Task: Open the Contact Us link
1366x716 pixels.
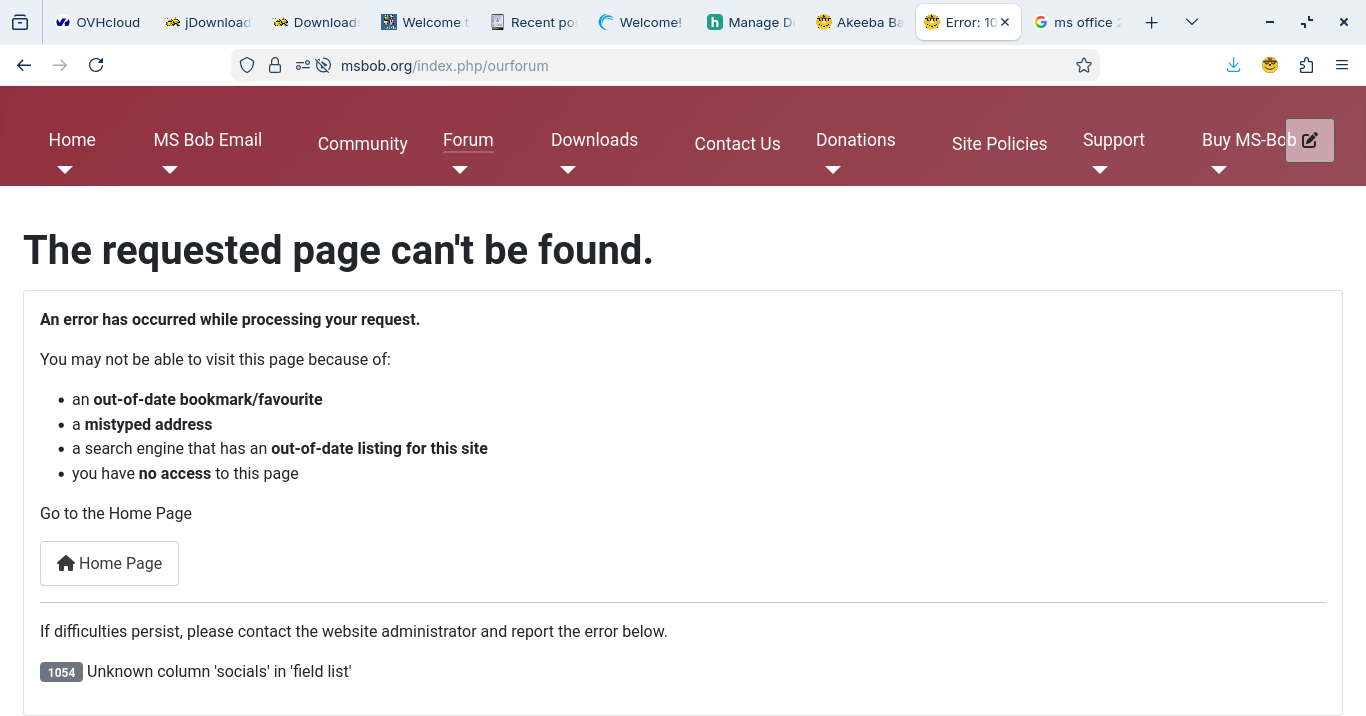Action: (x=737, y=144)
